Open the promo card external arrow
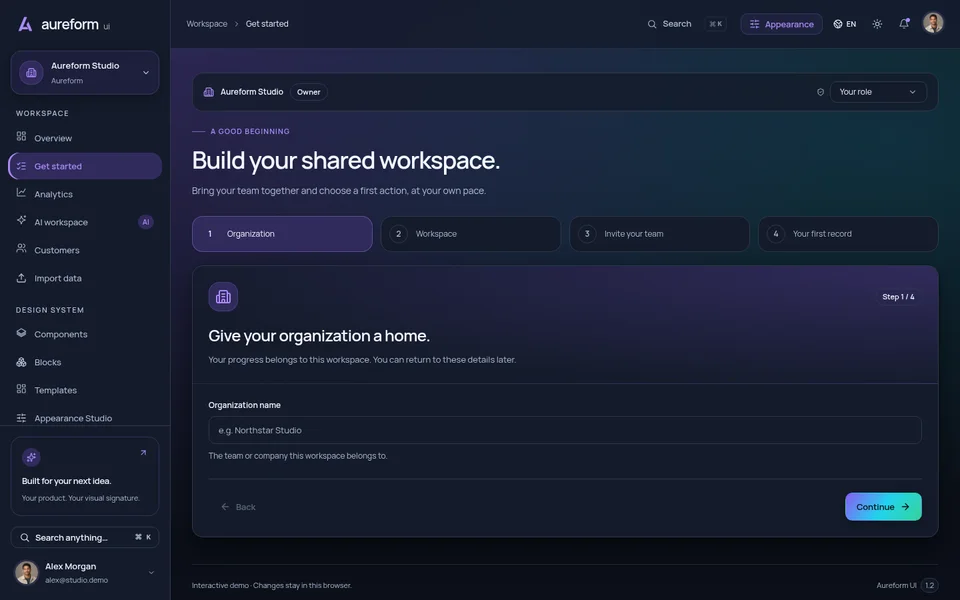 [x=143, y=453]
